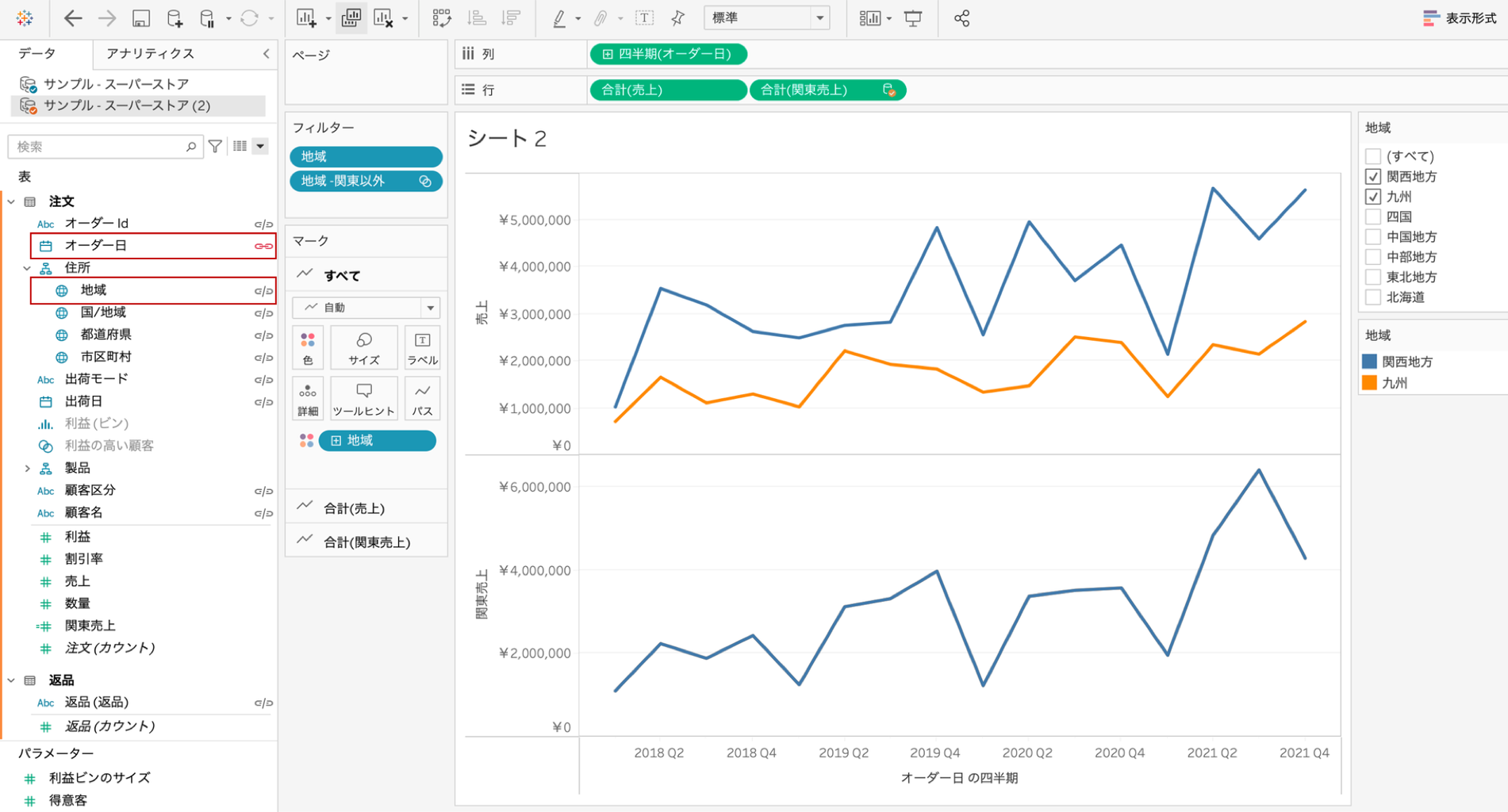Click the 地域 -関東以外 filter pill
The height and width of the screenshot is (812, 1508).
[x=366, y=182]
